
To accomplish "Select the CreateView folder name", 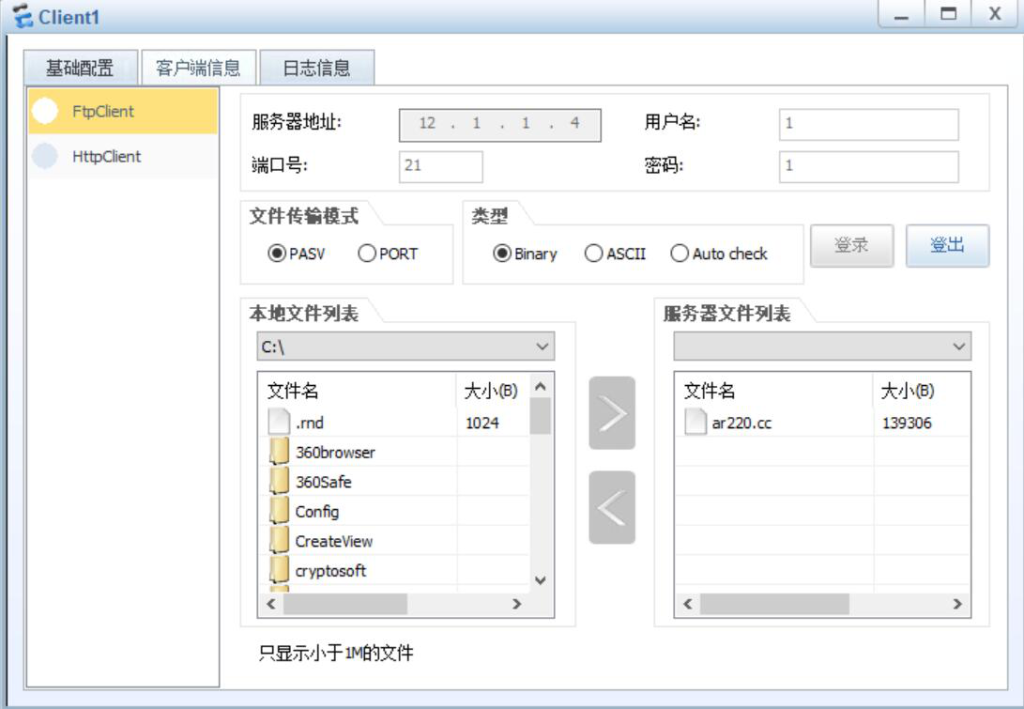I will [x=334, y=541].
